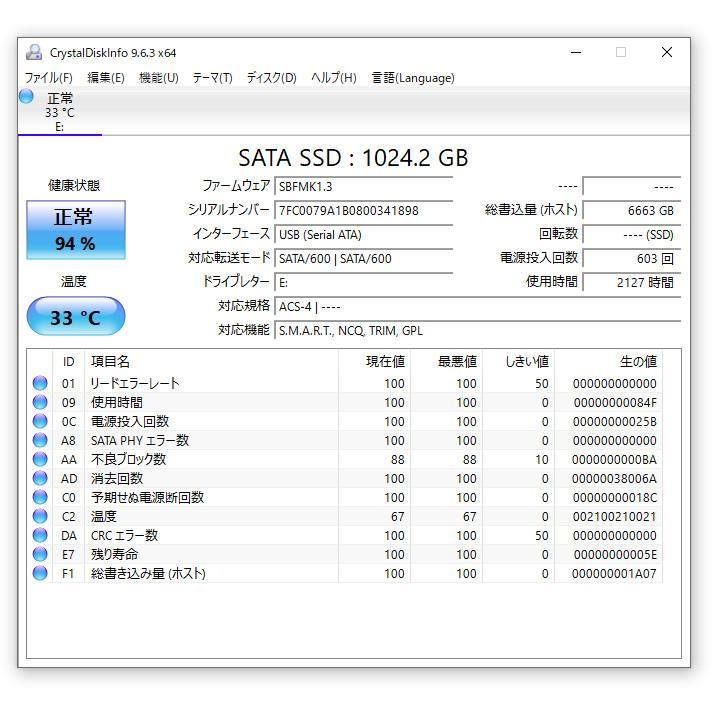Close the CrystalDiskInfo window

(x=667, y=53)
